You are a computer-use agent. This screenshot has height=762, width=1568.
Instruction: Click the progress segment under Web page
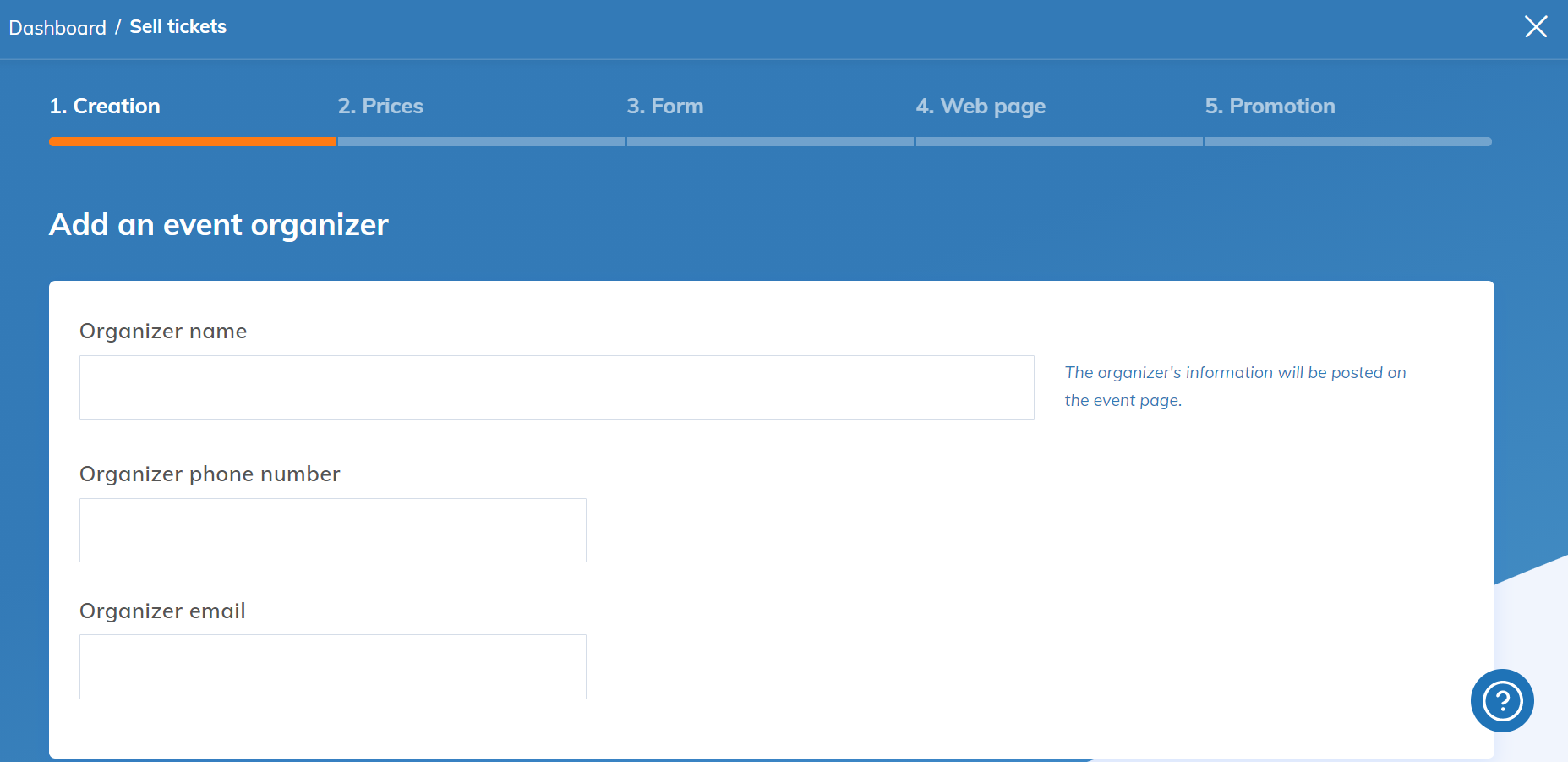[x=1059, y=142]
